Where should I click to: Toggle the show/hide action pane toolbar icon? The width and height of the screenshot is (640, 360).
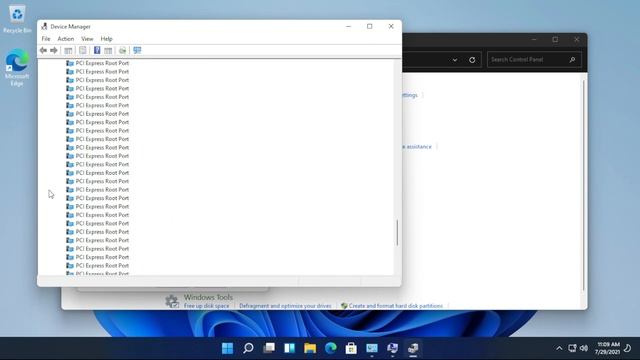108,50
